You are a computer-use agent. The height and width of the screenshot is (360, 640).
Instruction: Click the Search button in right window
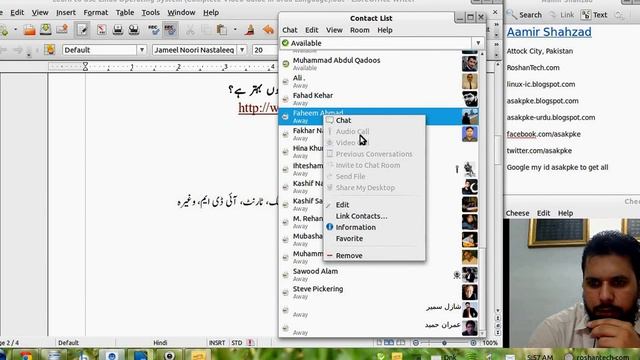[x=524, y=15]
